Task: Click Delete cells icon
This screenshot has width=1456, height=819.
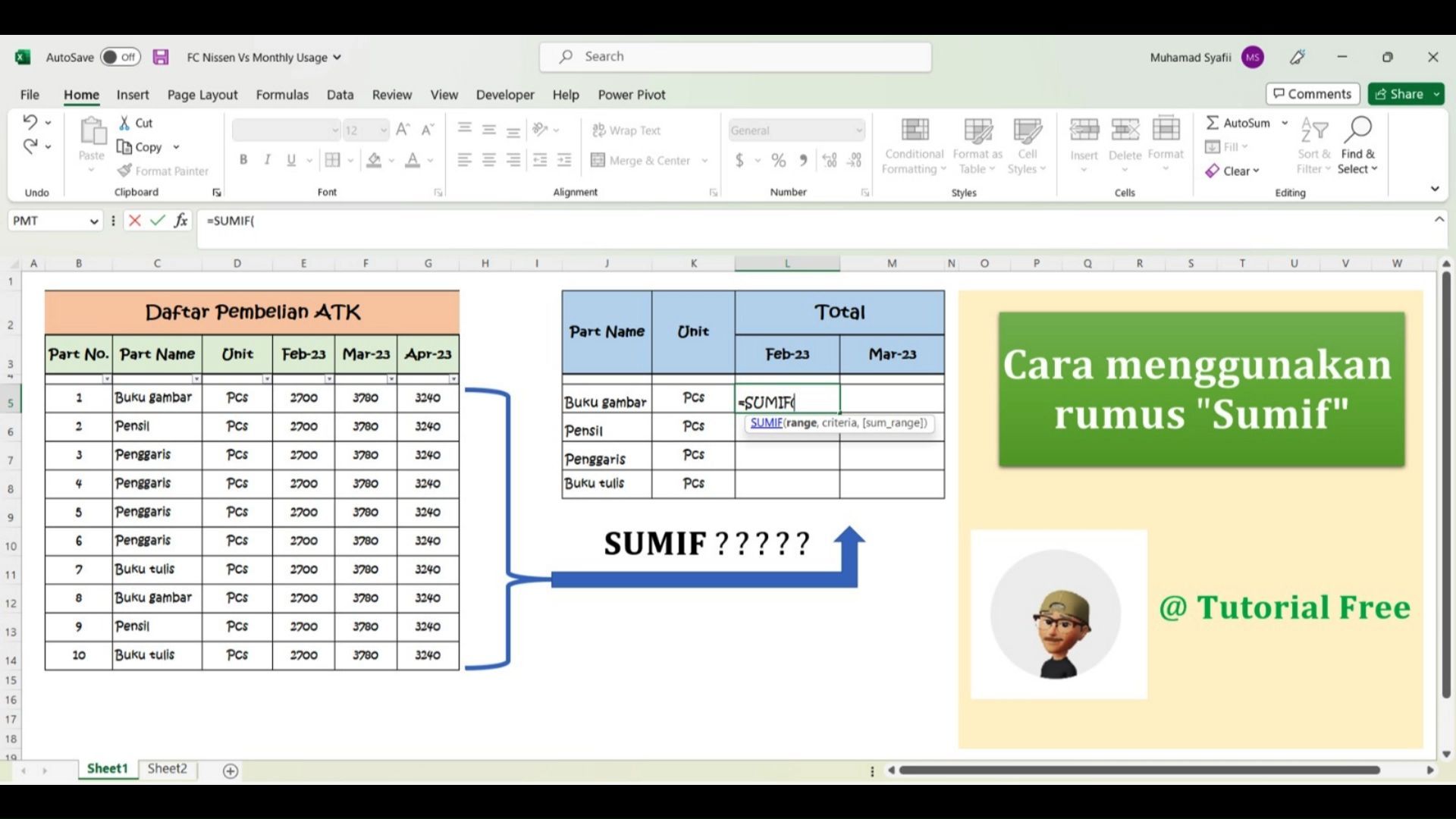Action: [x=1125, y=130]
